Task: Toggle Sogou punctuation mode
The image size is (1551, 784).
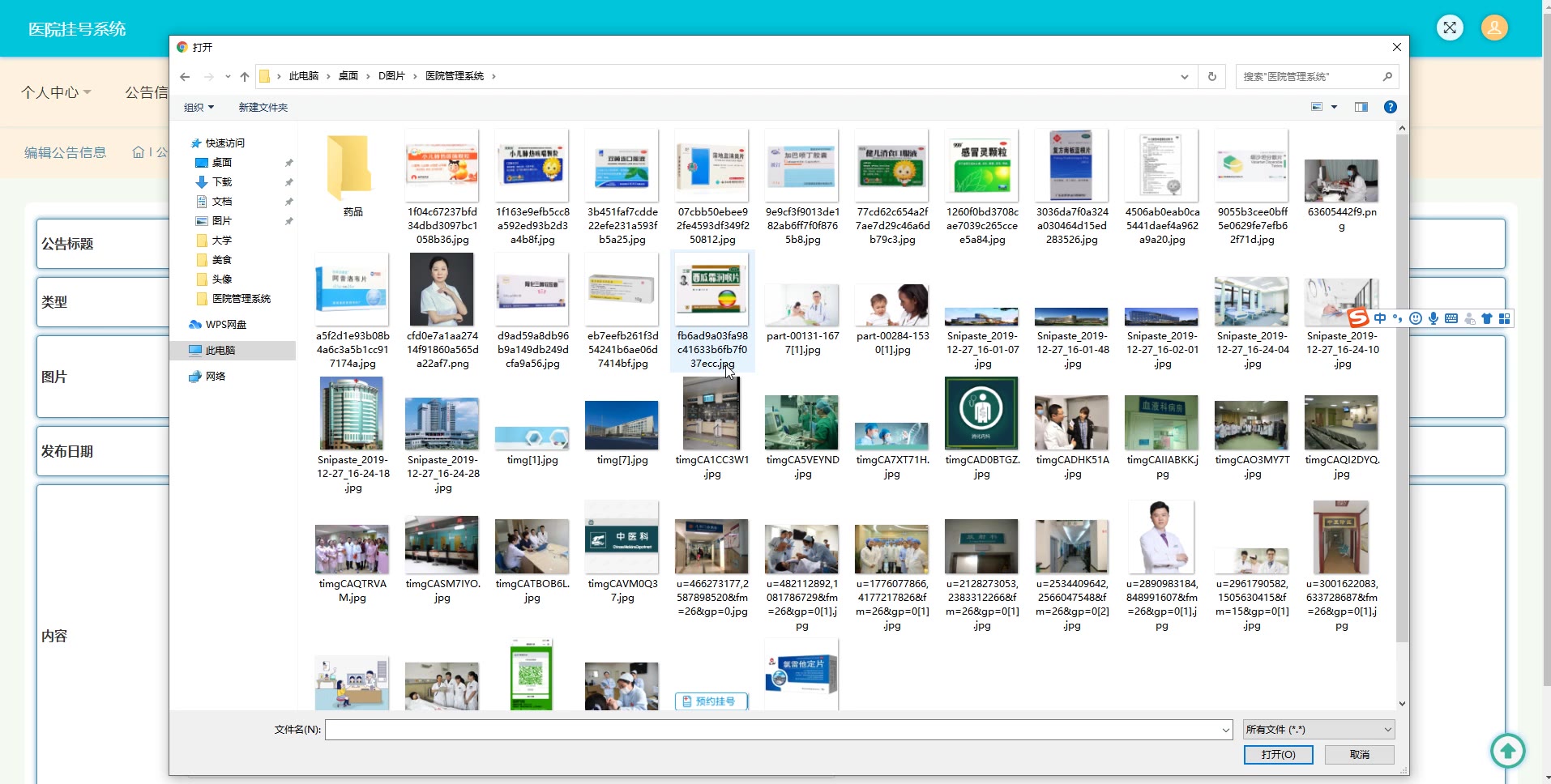Action: point(1397,318)
